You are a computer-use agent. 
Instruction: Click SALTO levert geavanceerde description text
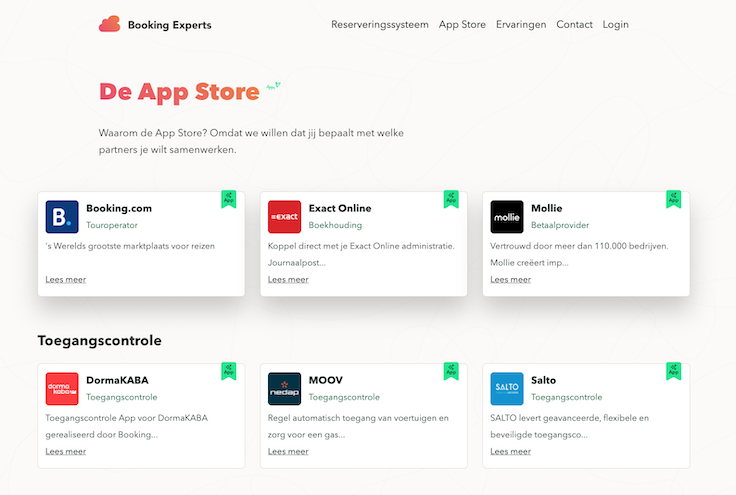569,426
